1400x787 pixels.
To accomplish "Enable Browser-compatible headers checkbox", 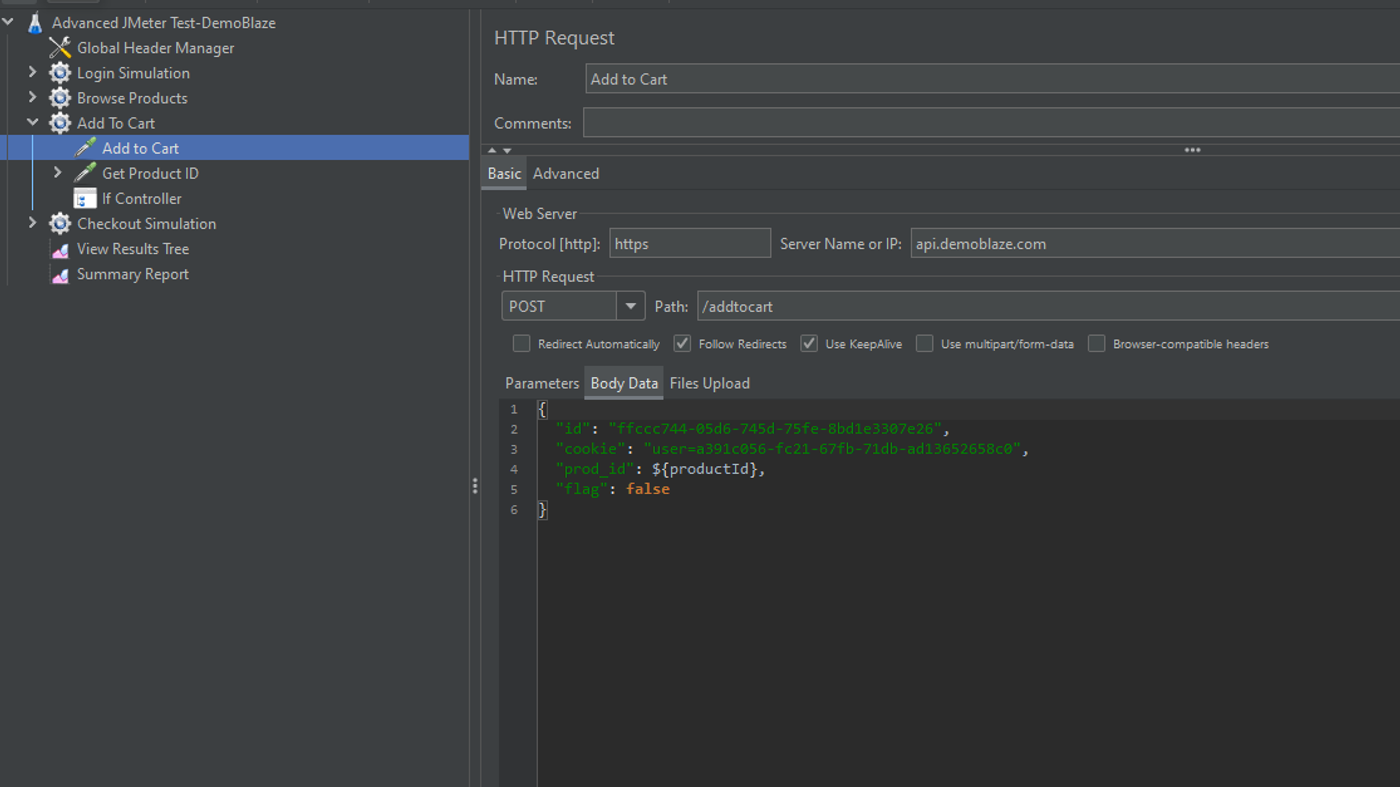I will pyautogui.click(x=1097, y=343).
